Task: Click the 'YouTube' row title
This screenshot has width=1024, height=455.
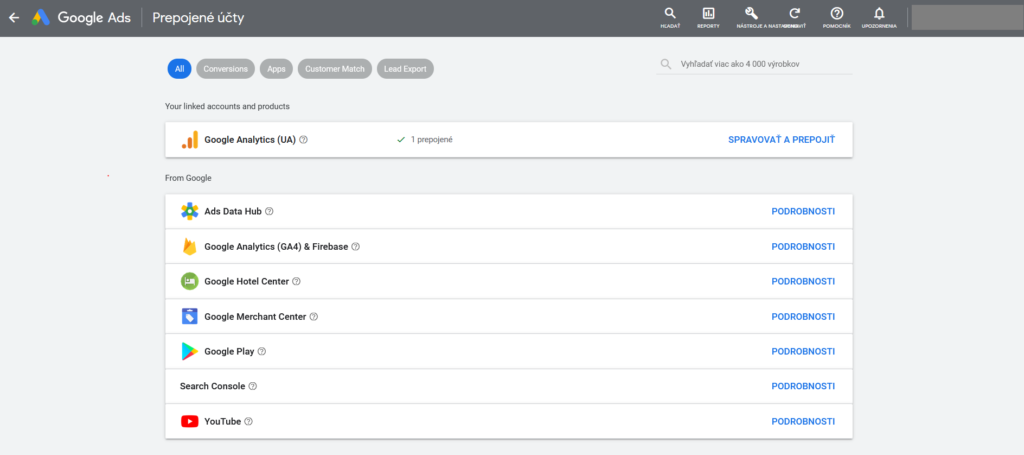Action: click(x=223, y=422)
